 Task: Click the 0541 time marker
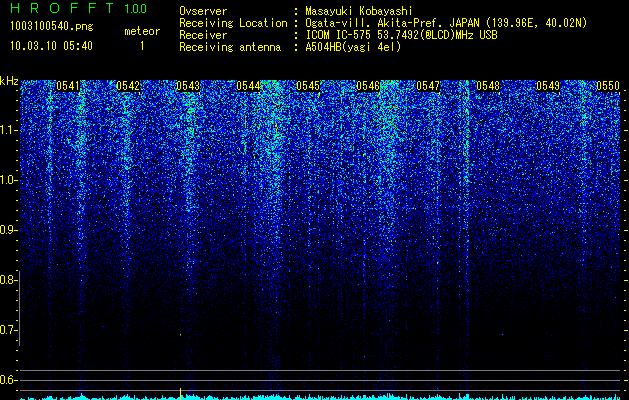[x=68, y=86]
